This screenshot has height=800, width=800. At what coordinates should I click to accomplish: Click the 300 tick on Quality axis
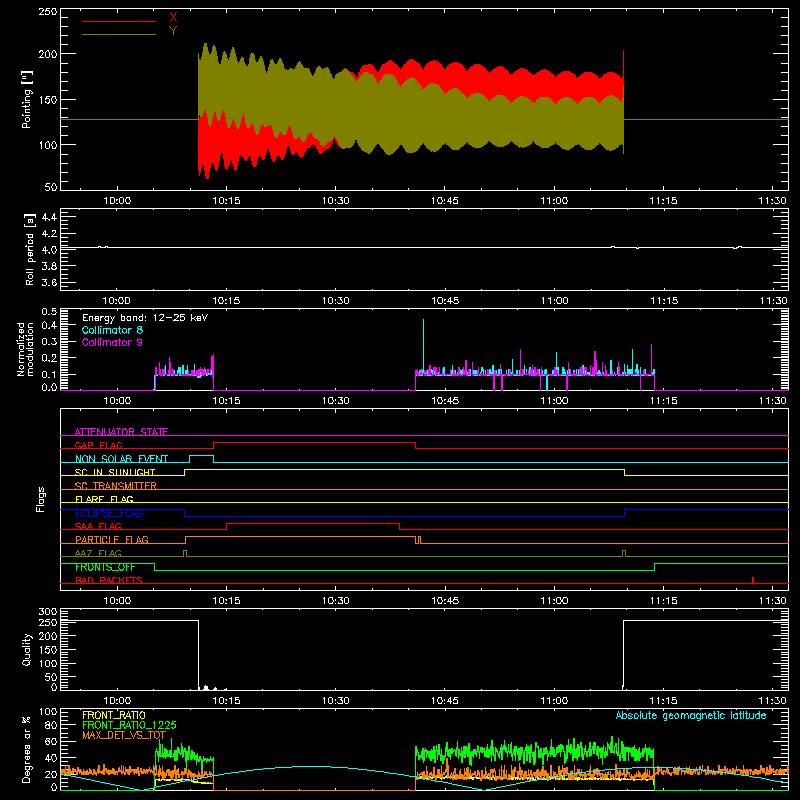click(x=48, y=612)
